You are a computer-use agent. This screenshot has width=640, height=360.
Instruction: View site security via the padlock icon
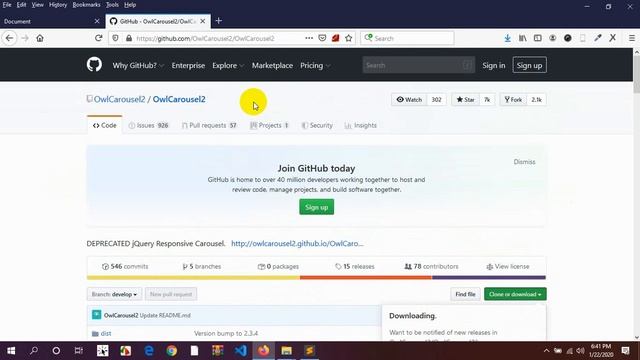click(x=129, y=38)
